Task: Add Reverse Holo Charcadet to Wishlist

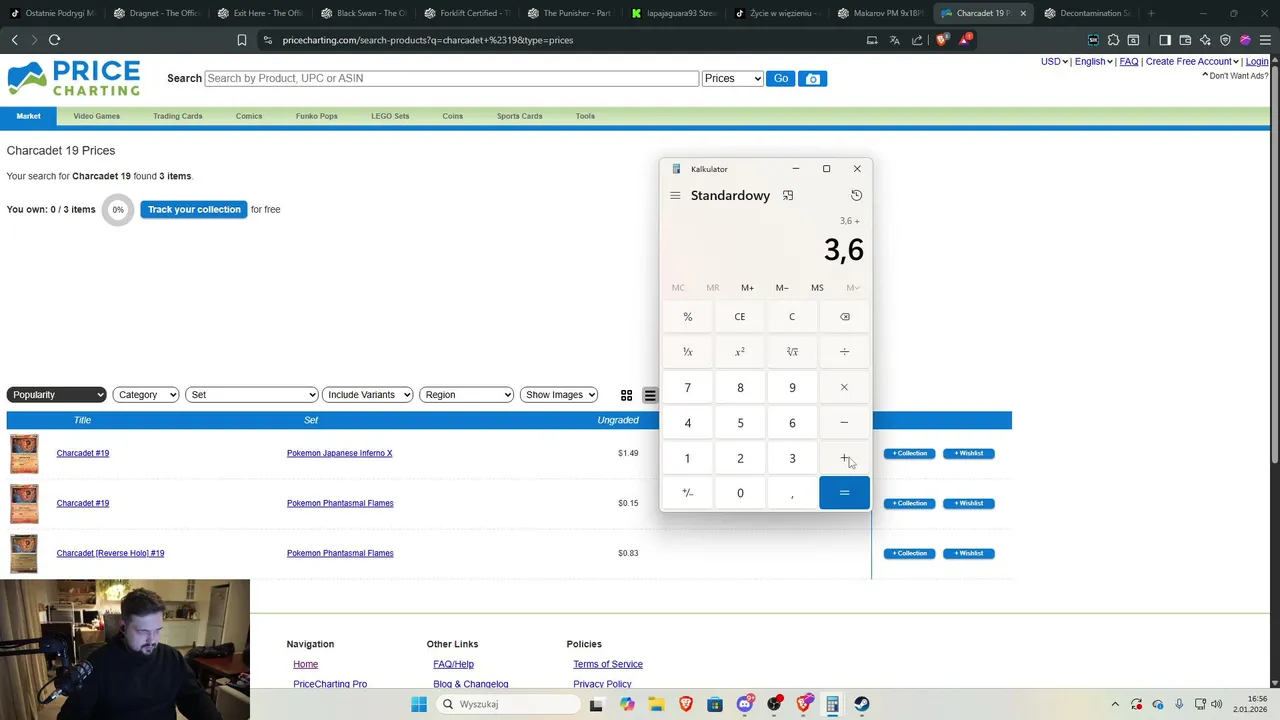Action: tap(969, 553)
